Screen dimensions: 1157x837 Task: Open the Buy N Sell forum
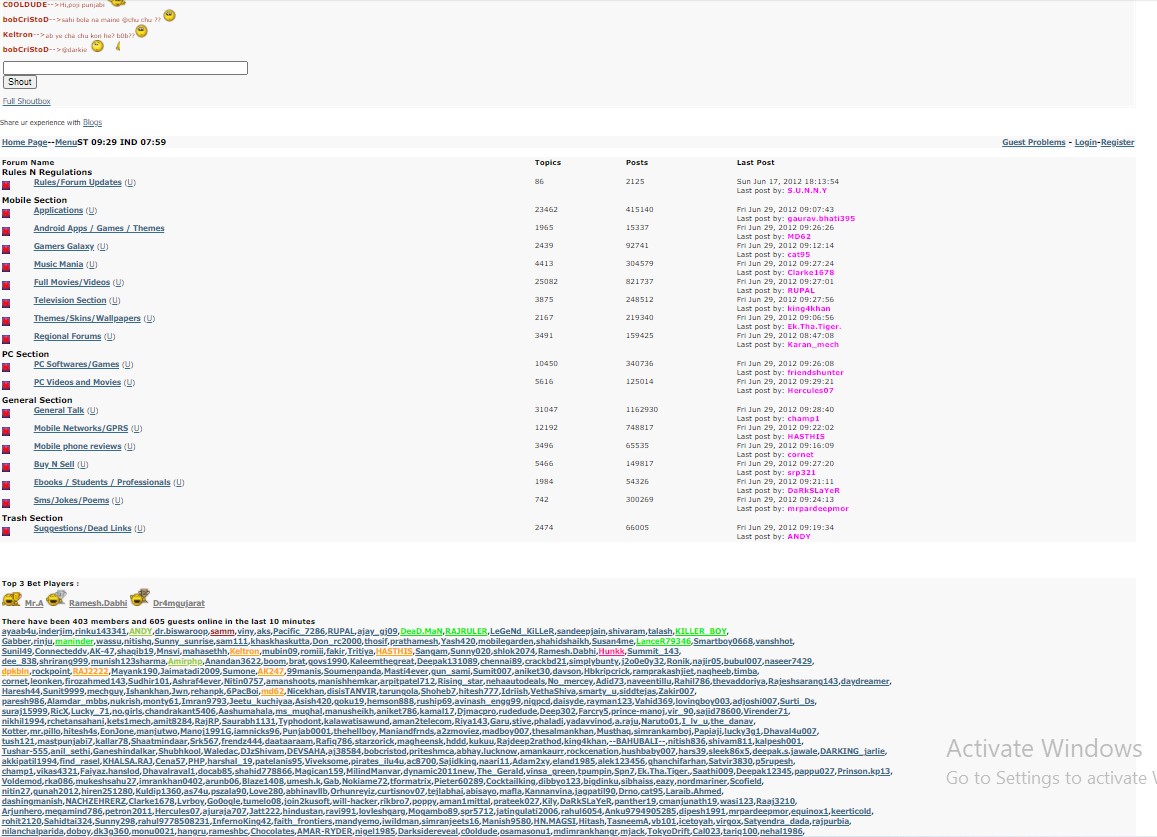(54, 464)
